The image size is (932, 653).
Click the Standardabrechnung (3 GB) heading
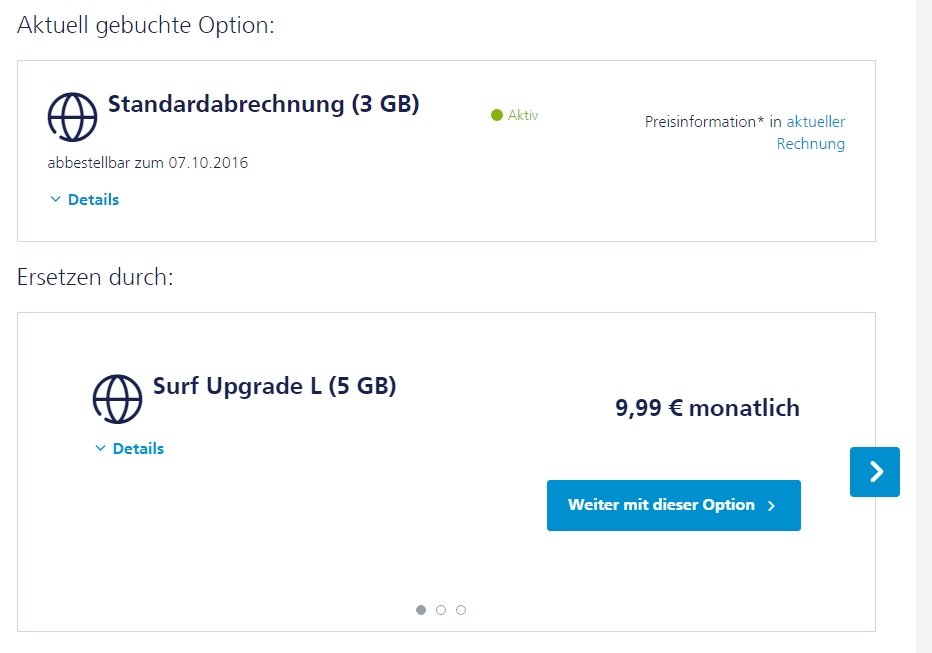tap(263, 103)
